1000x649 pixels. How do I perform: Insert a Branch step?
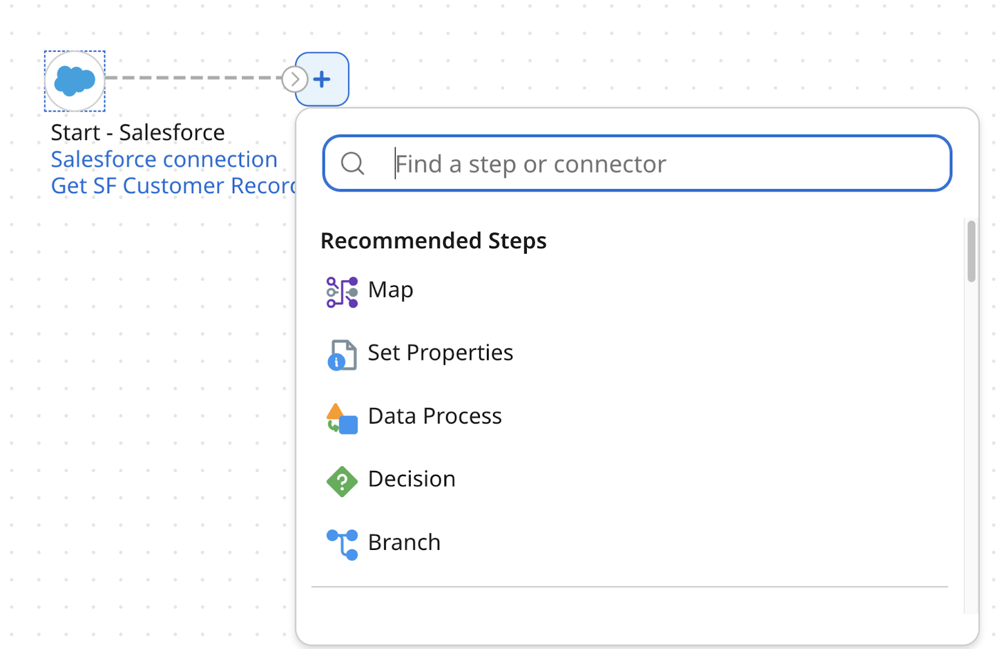click(403, 542)
